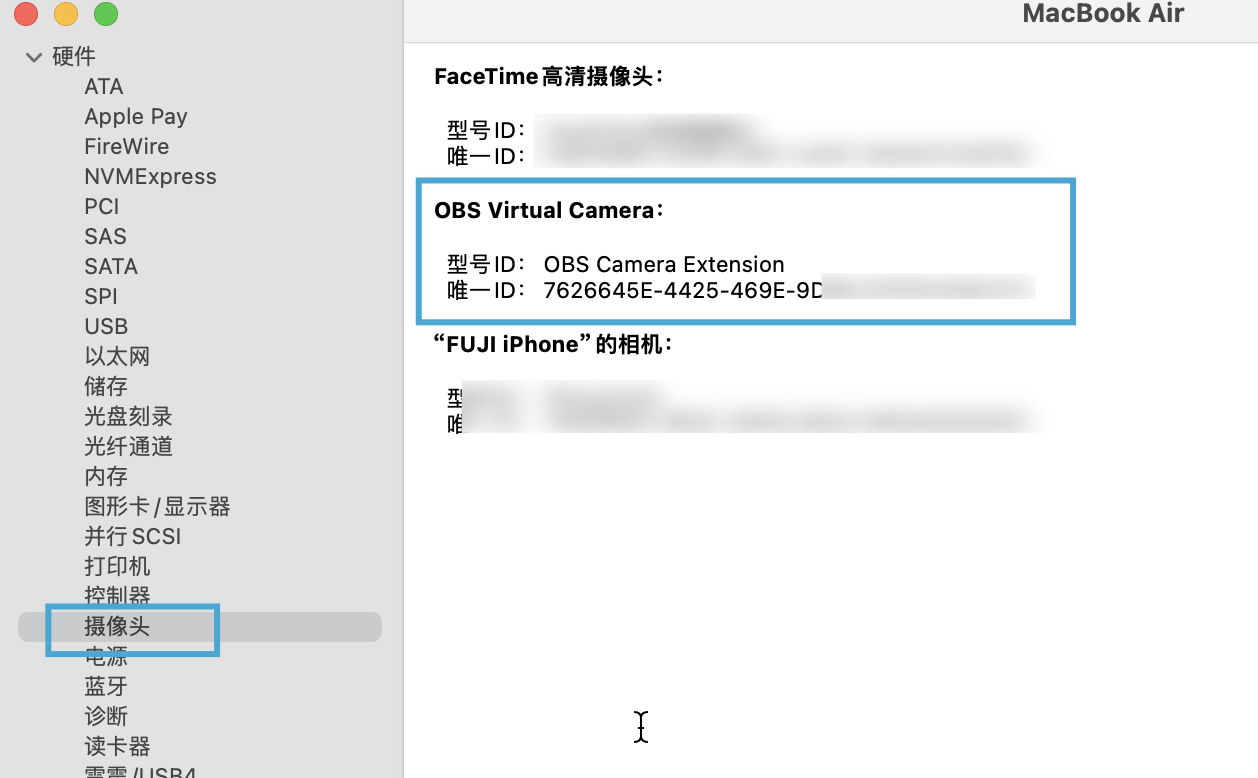Image resolution: width=1258 pixels, height=778 pixels.
Task: Open 蓝牙 Bluetooth information
Action: [x=106, y=687]
